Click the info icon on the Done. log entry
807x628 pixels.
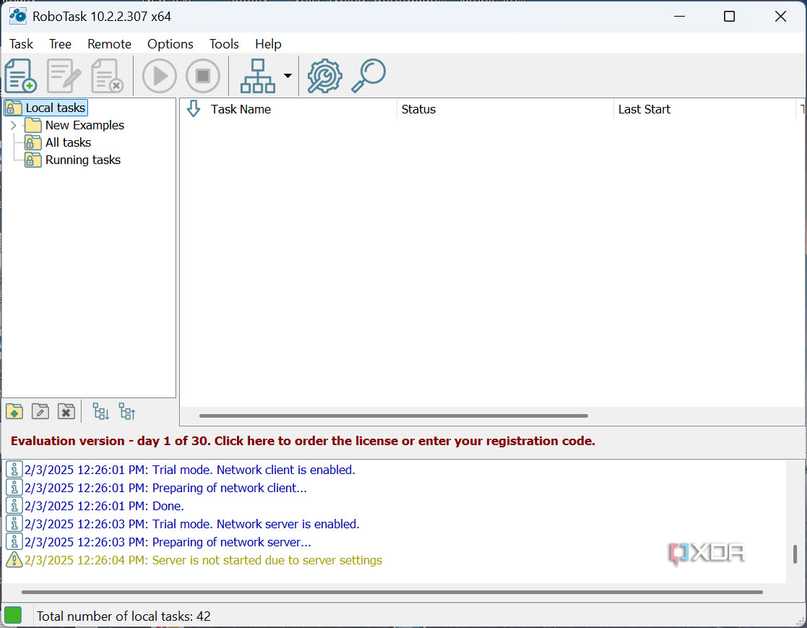[x=14, y=505]
